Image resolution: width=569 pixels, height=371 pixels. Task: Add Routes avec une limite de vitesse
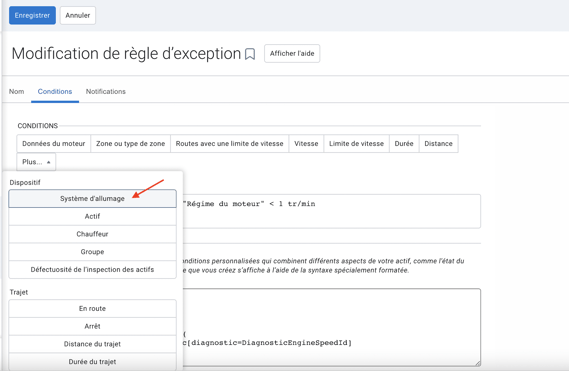230,143
